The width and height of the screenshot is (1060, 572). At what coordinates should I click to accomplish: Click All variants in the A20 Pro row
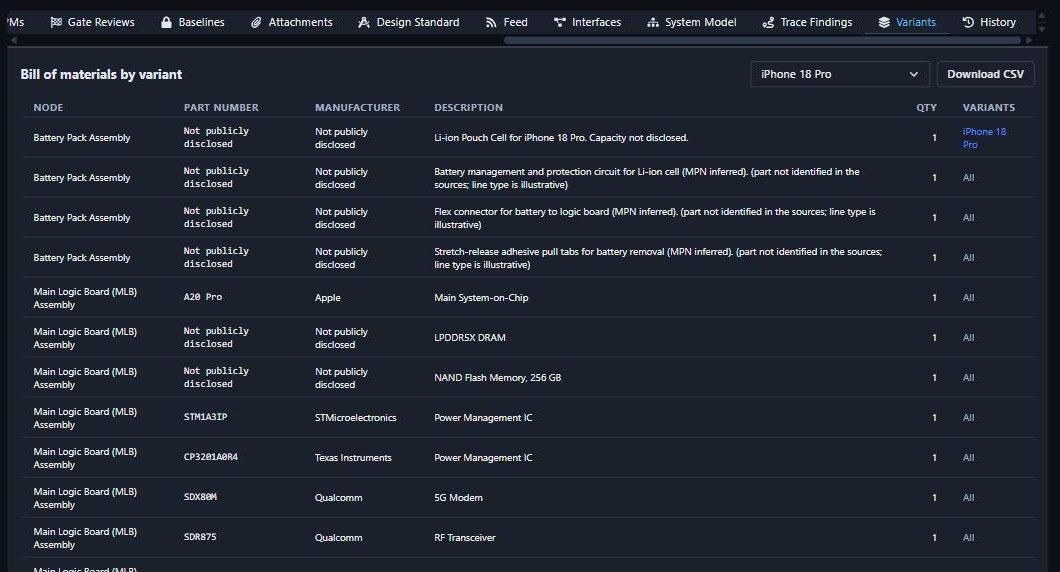pos(969,297)
